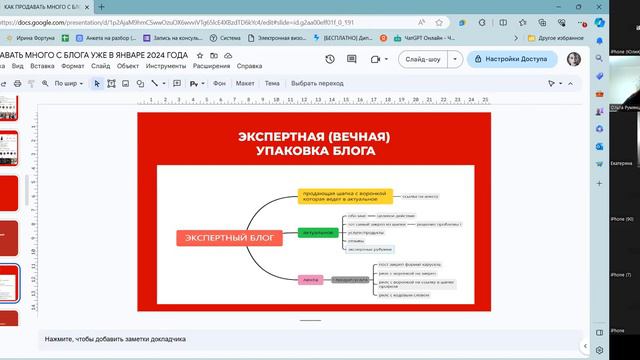Move presentation using the folder icon
This screenshot has width=640, height=360.
(214, 56)
